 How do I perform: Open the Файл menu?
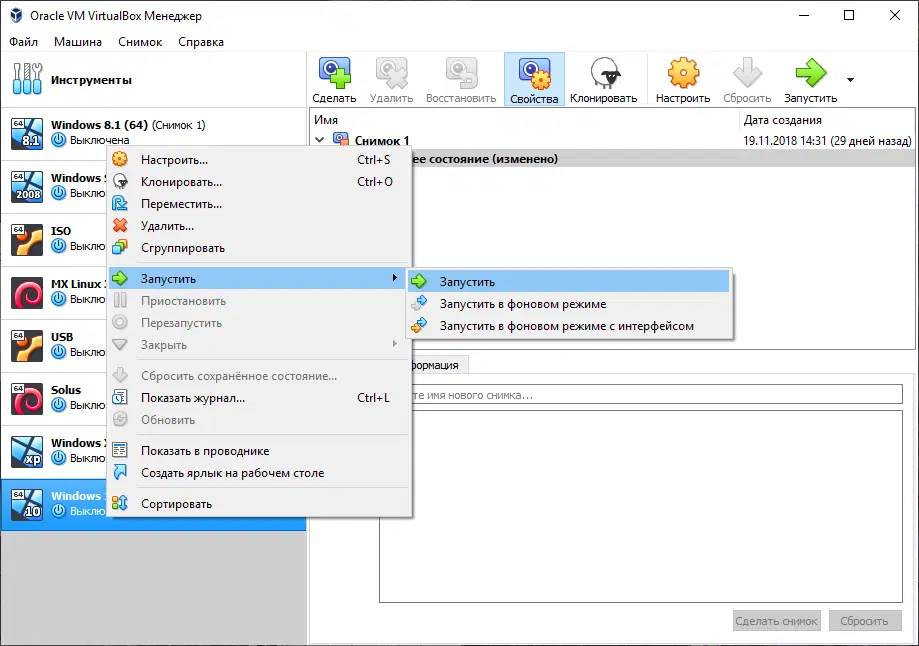[23, 42]
